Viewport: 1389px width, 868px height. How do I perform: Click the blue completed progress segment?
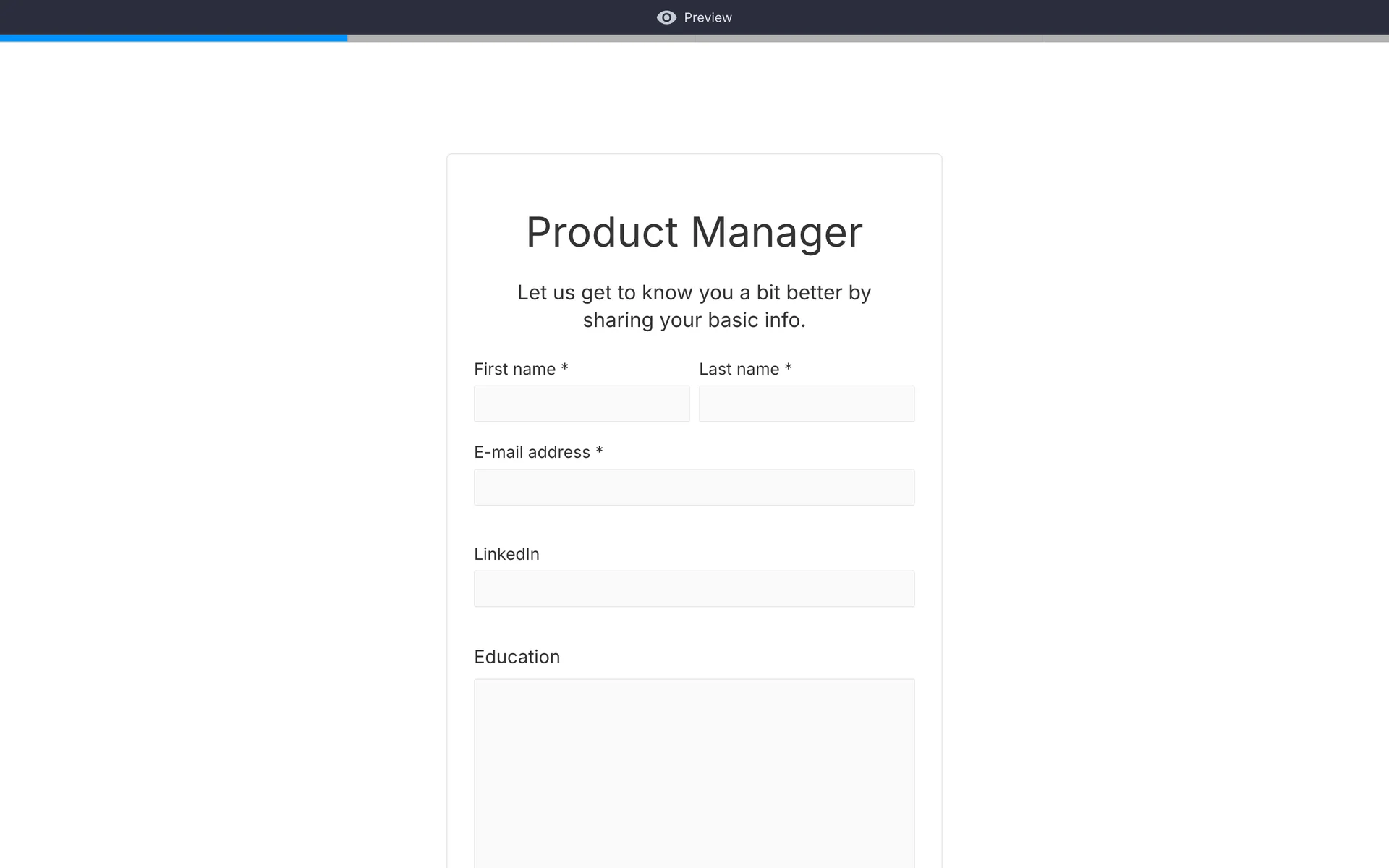[x=174, y=38]
